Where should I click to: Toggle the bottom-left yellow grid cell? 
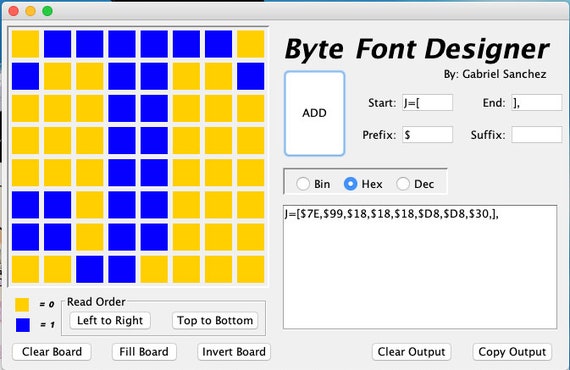[x=25, y=269]
